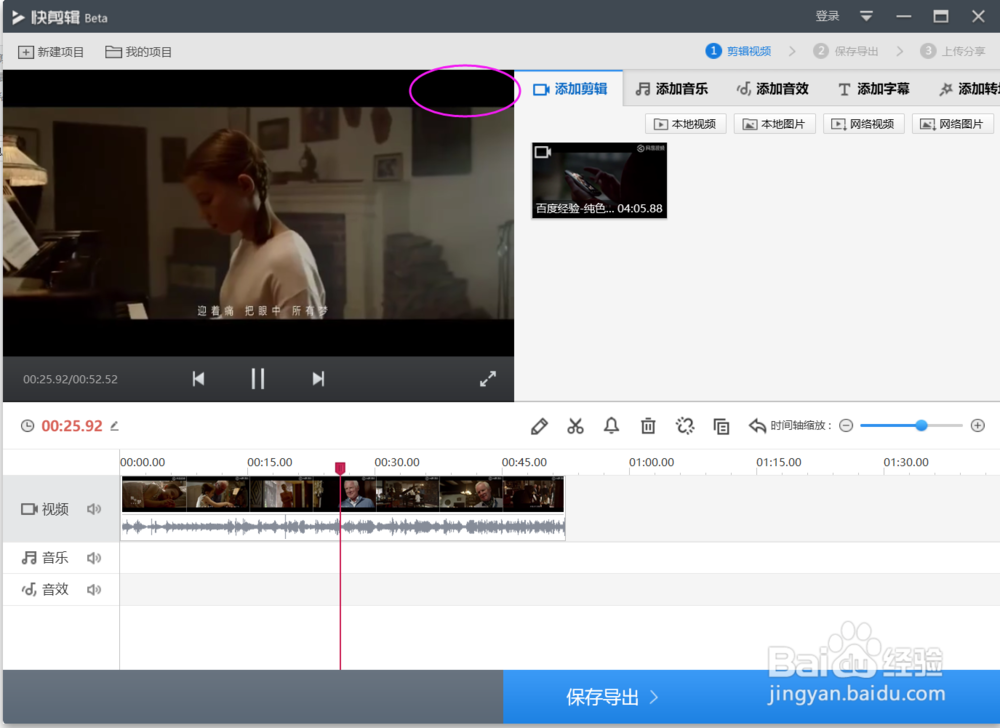
Task: Open the bell sound marker tool
Action: click(x=611, y=426)
